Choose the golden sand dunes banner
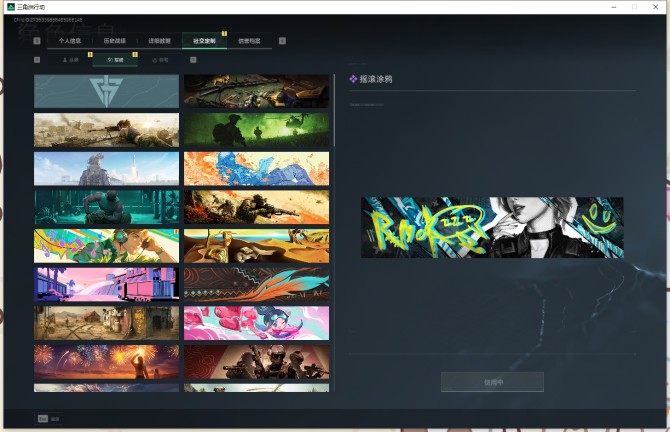The image size is (670, 432). coord(256,246)
